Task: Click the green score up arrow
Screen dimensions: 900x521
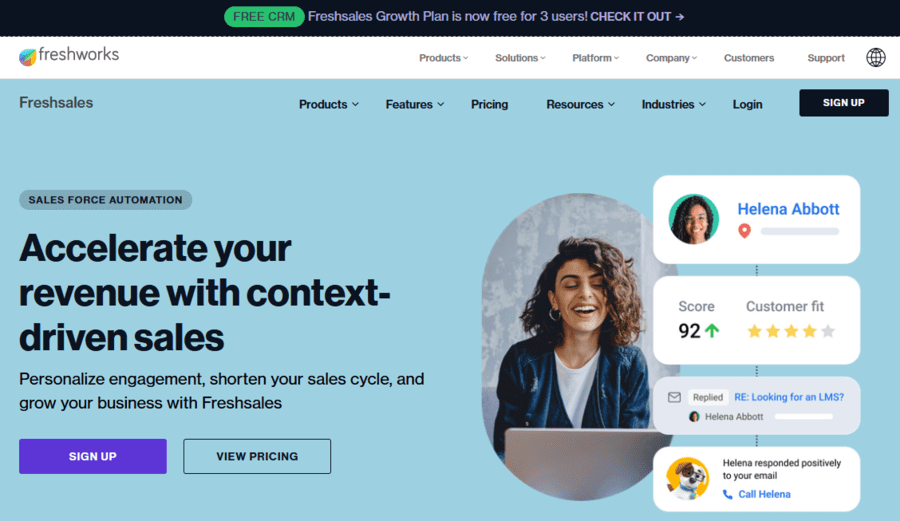Action: [x=712, y=331]
